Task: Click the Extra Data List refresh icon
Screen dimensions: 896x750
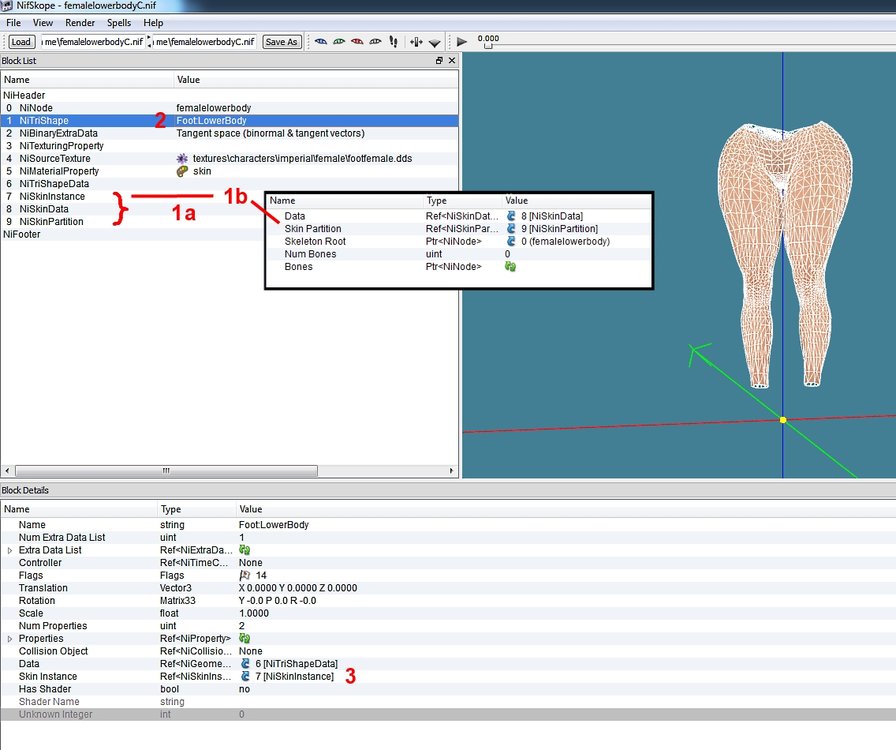Action: click(x=245, y=550)
